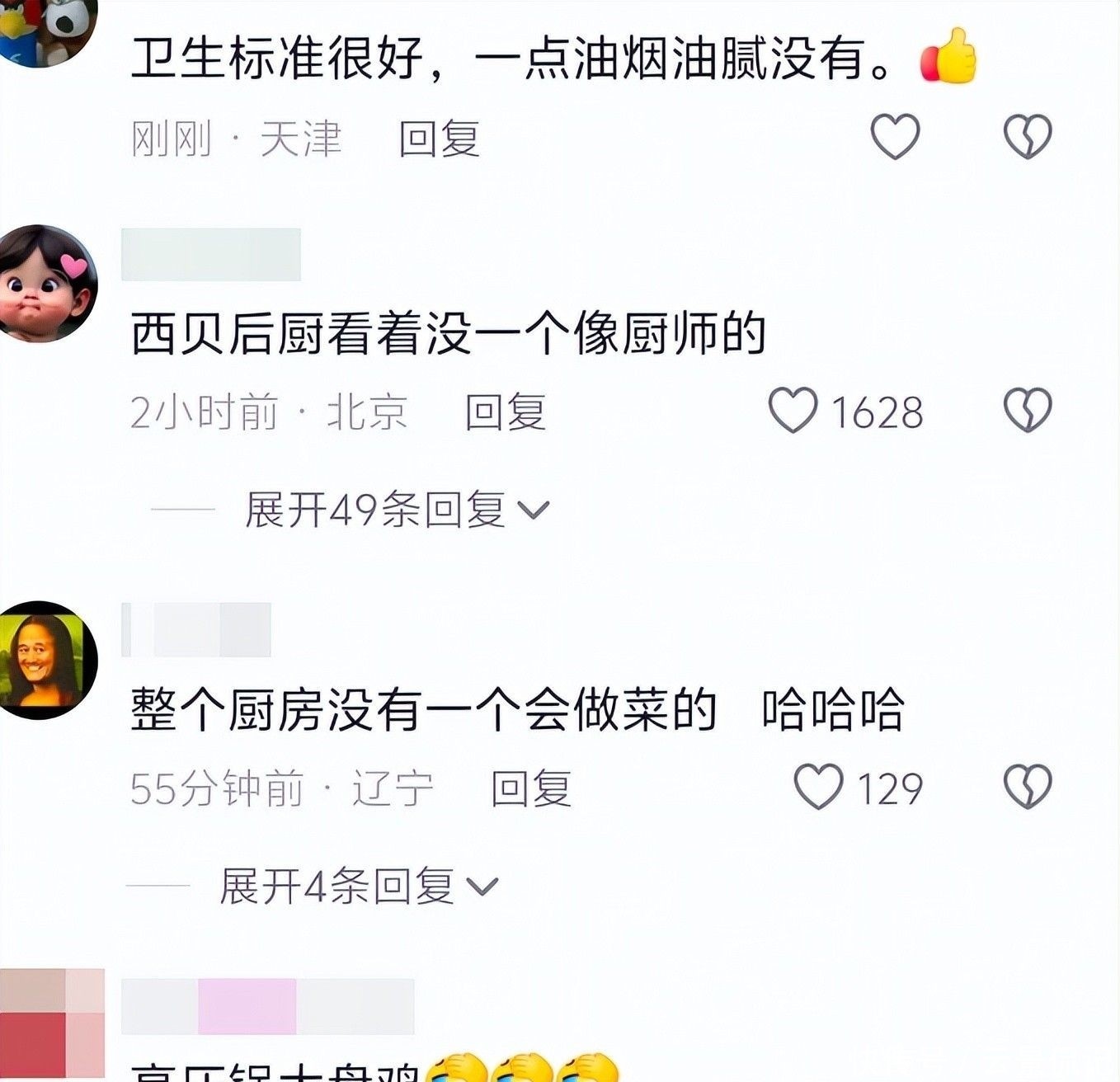The image size is (1120, 1082).
Task: Dislike the Liaoning comment with broken heart
Action: 1028,787
